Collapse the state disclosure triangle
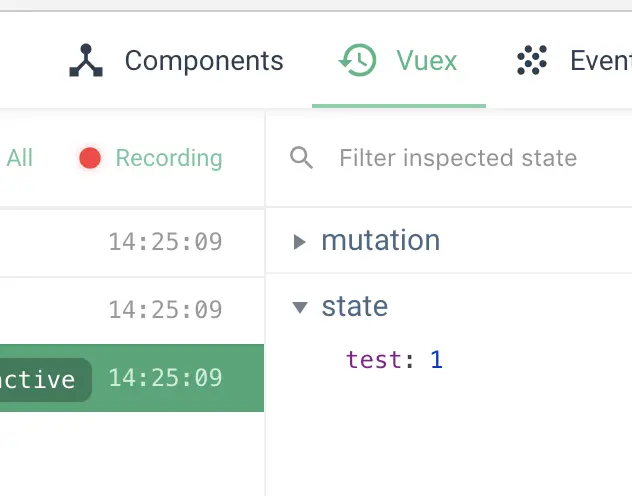This screenshot has height=496, width=632. tap(299, 307)
